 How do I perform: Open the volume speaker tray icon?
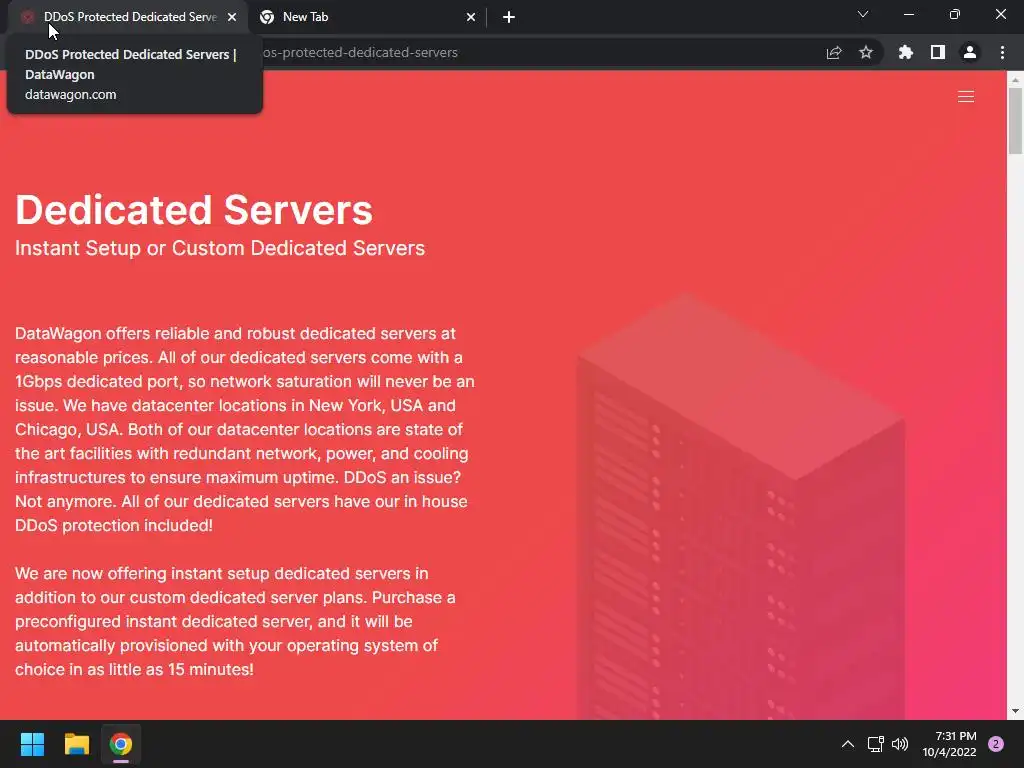(900, 744)
